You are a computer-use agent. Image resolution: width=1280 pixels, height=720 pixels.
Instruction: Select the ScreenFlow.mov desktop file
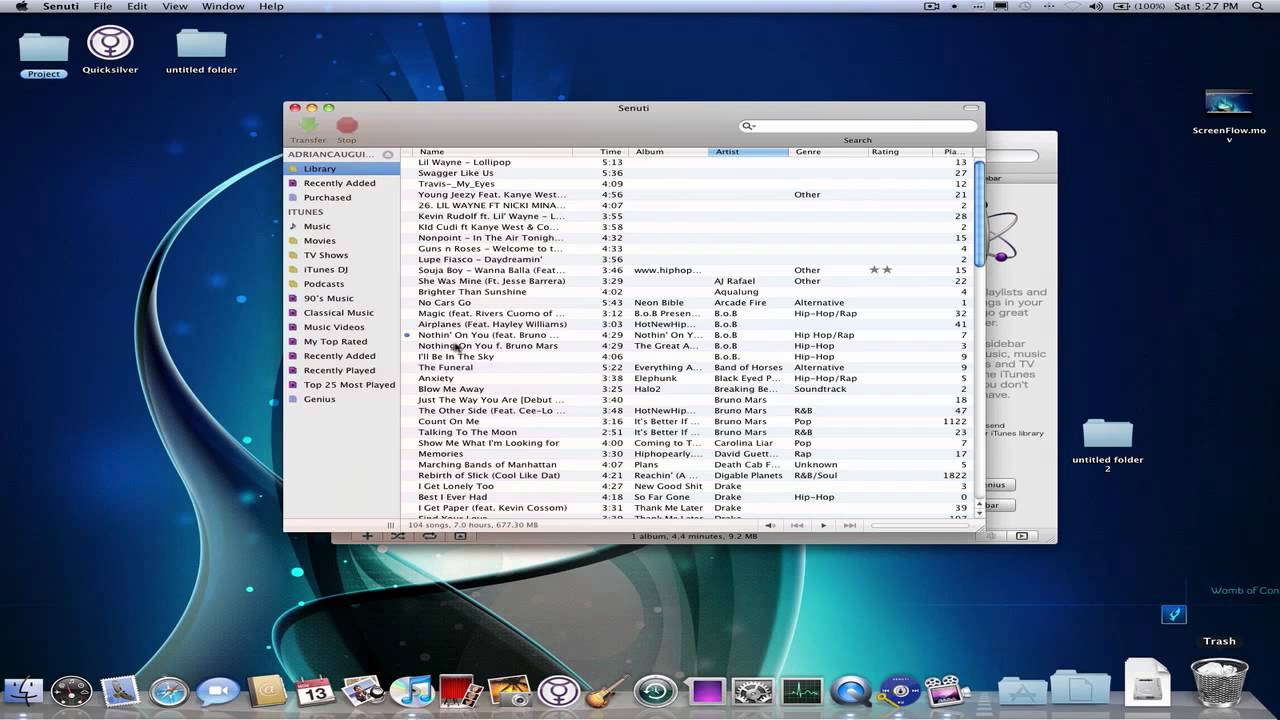[1229, 115]
